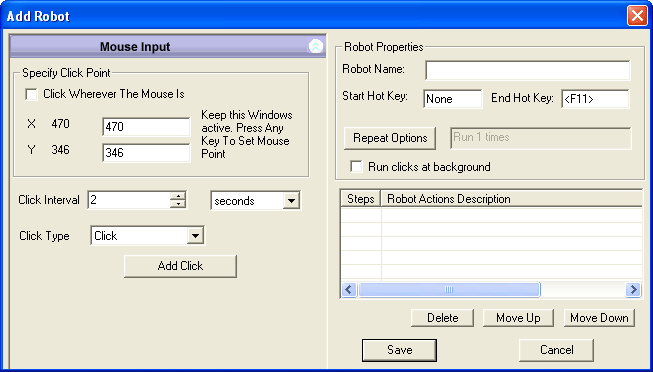Click the Move Up button

(518, 318)
